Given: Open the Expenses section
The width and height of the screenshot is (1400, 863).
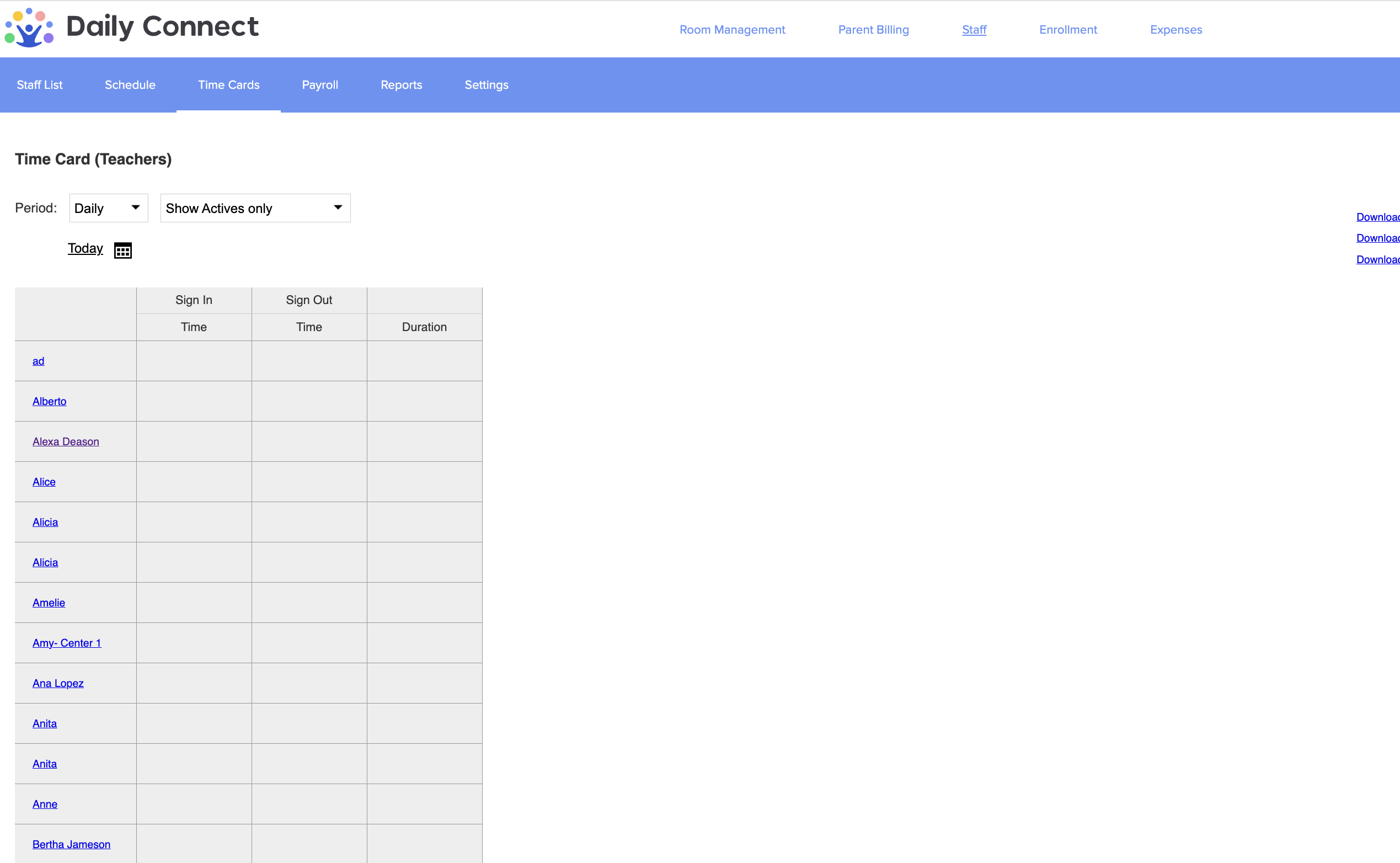Looking at the screenshot, I should (1175, 30).
